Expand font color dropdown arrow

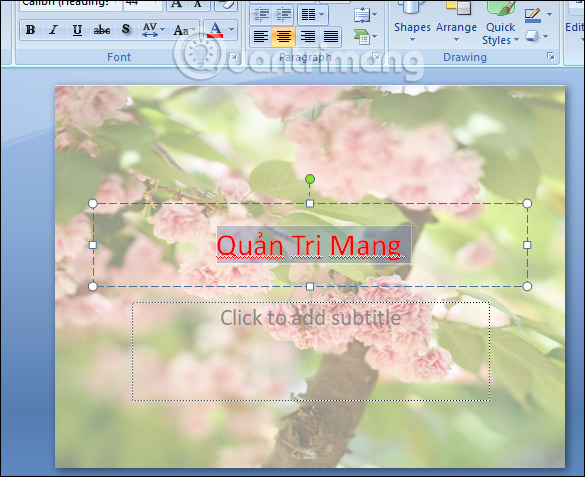(231, 30)
